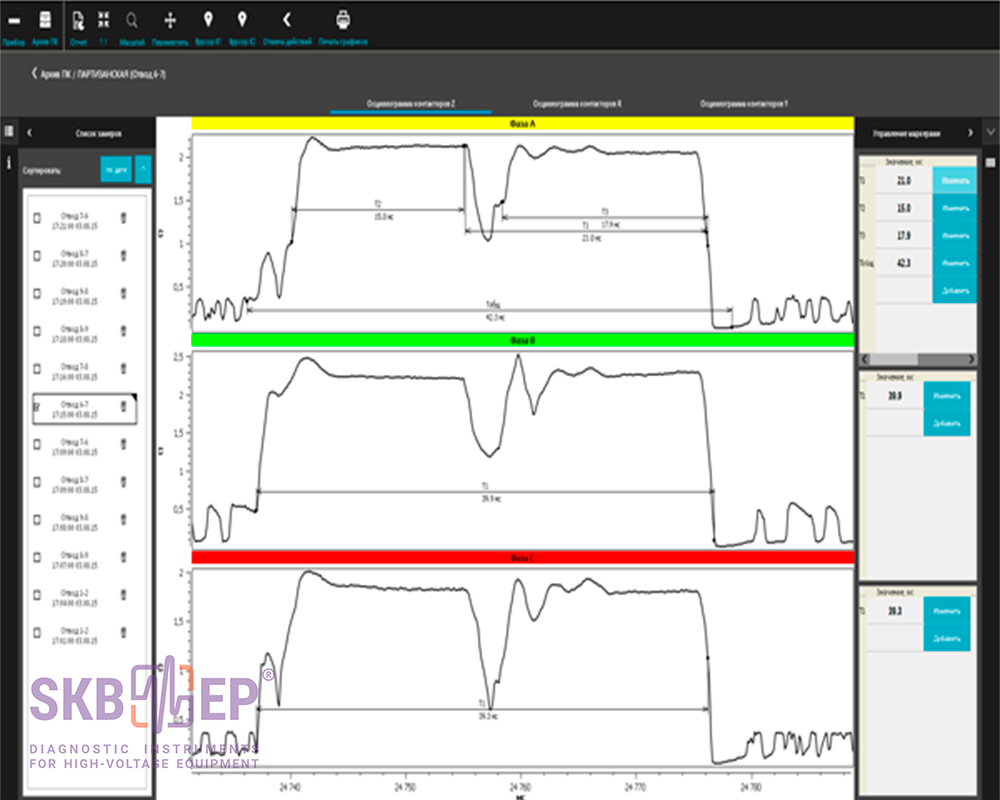Click the marker table scrollbar's right arrow

(971, 359)
